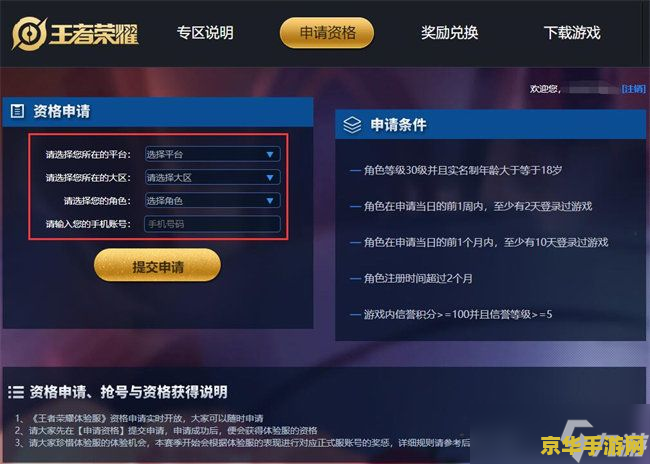Viewport: 650px width, 464px height.
Task: Select the 申请资格 tab
Action: [x=327, y=33]
